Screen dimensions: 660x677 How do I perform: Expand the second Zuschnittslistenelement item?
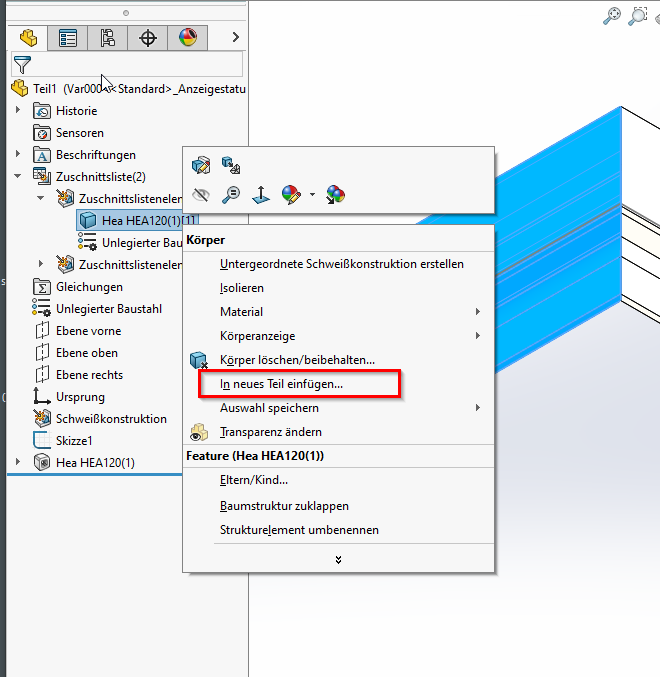tap(41, 263)
